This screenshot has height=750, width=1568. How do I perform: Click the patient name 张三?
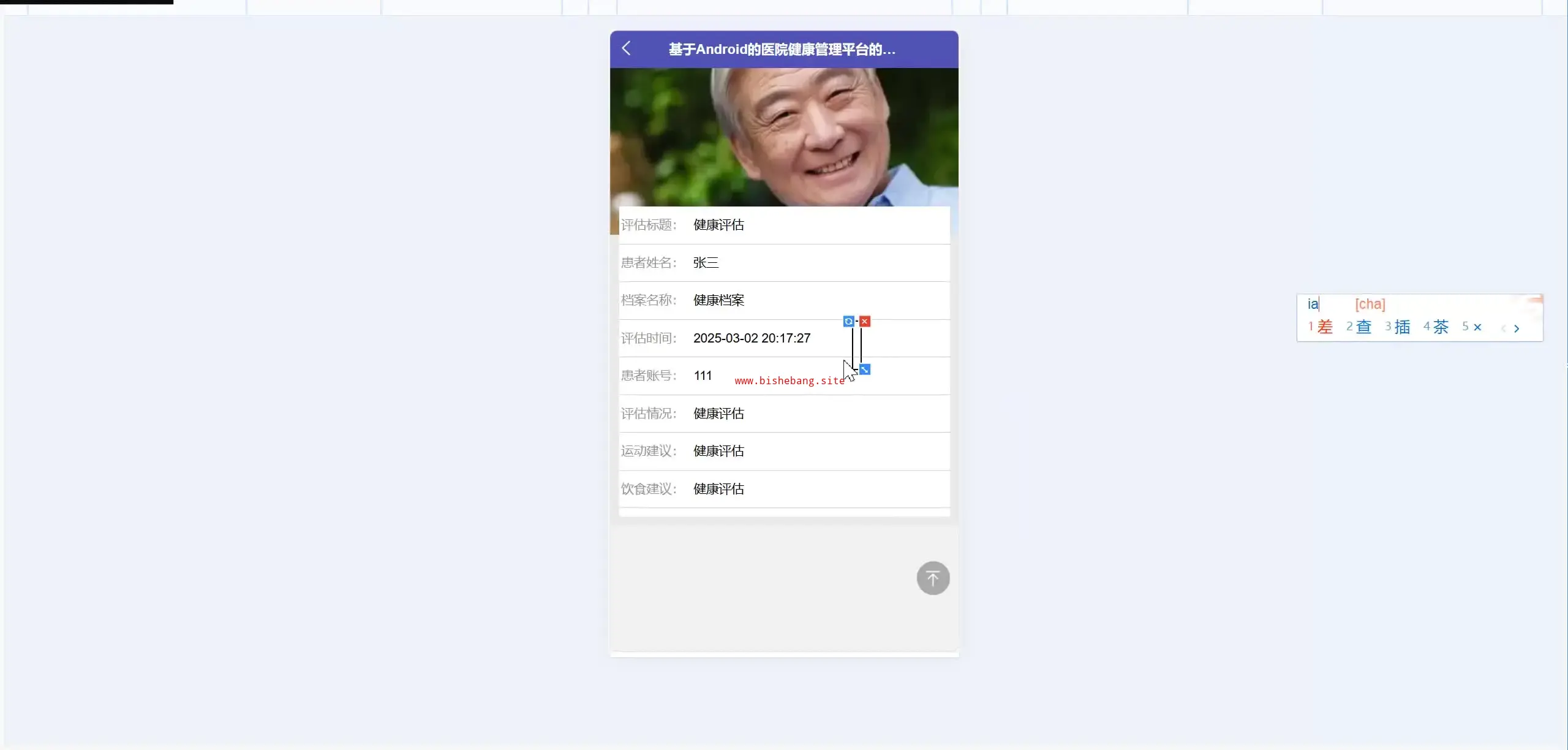tap(706, 263)
